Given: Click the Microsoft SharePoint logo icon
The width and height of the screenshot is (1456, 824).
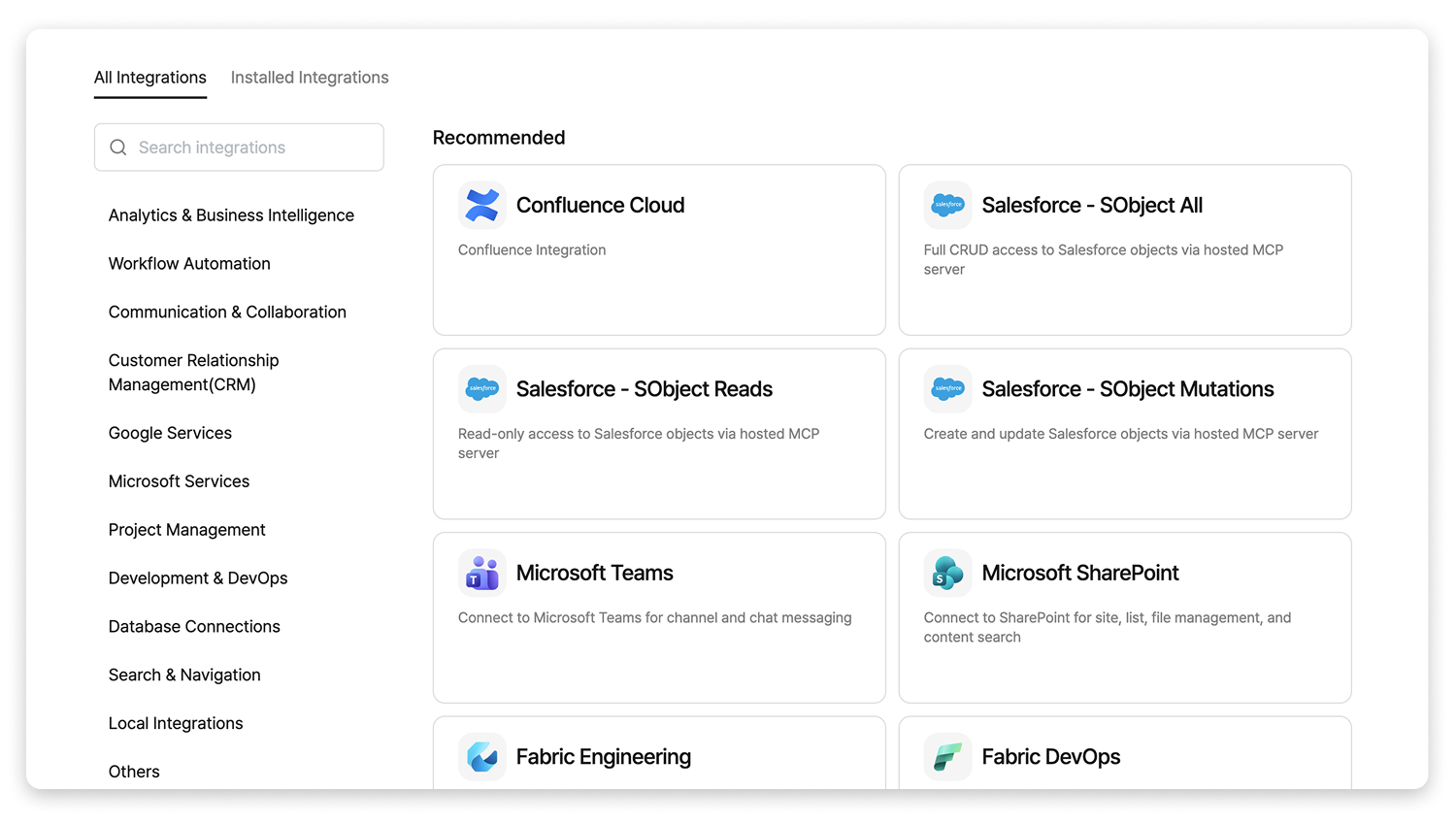Looking at the screenshot, I should (x=947, y=573).
